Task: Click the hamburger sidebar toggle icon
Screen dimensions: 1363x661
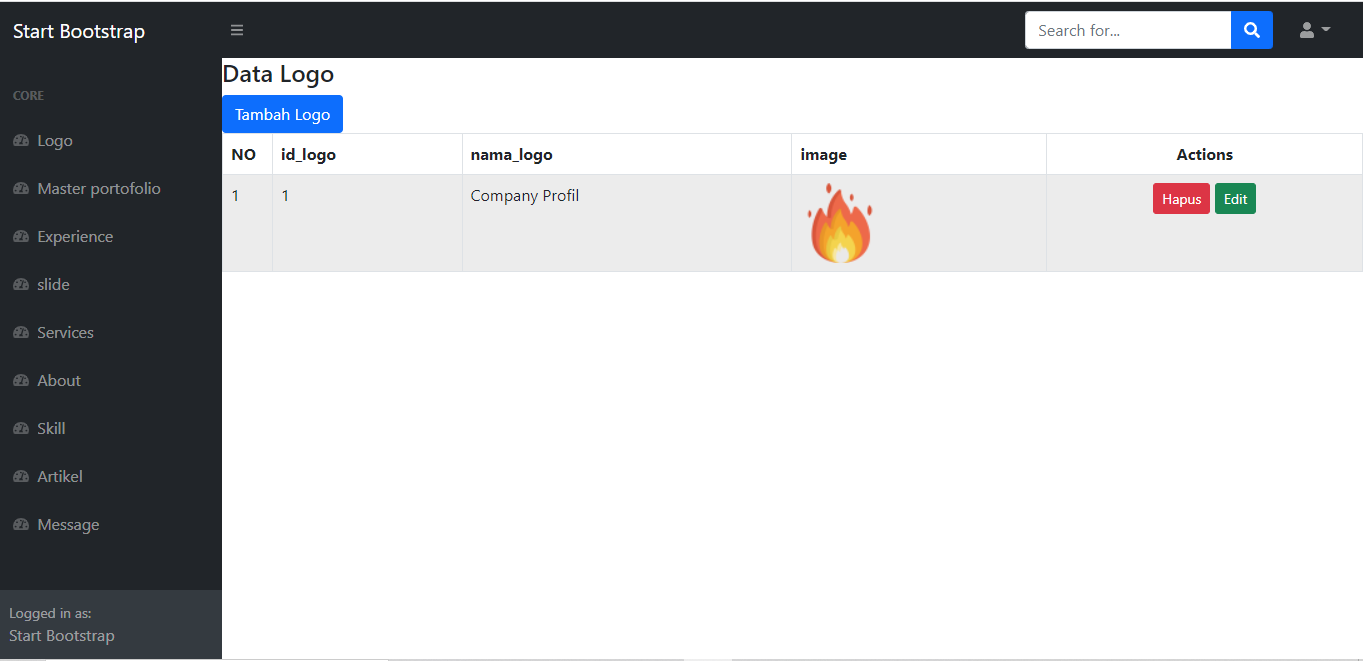Action: [x=237, y=30]
